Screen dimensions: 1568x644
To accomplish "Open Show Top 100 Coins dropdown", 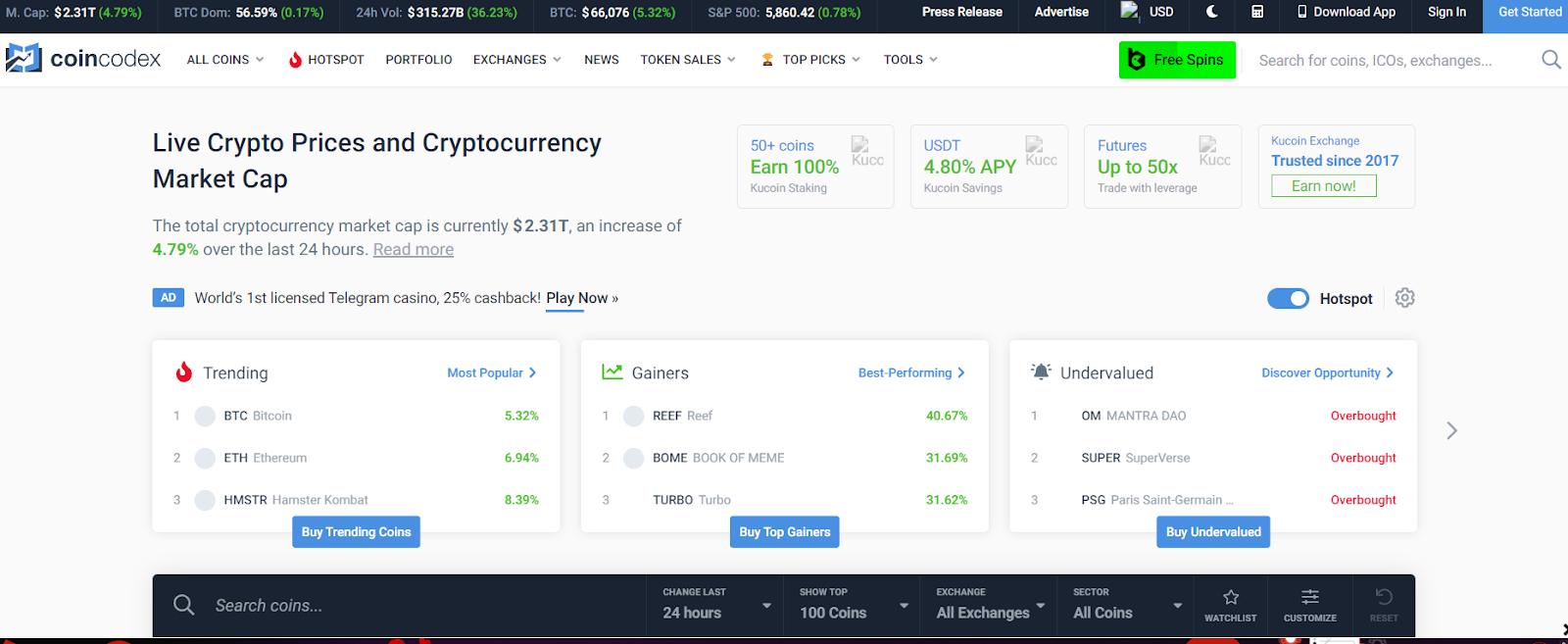I will coord(852,605).
